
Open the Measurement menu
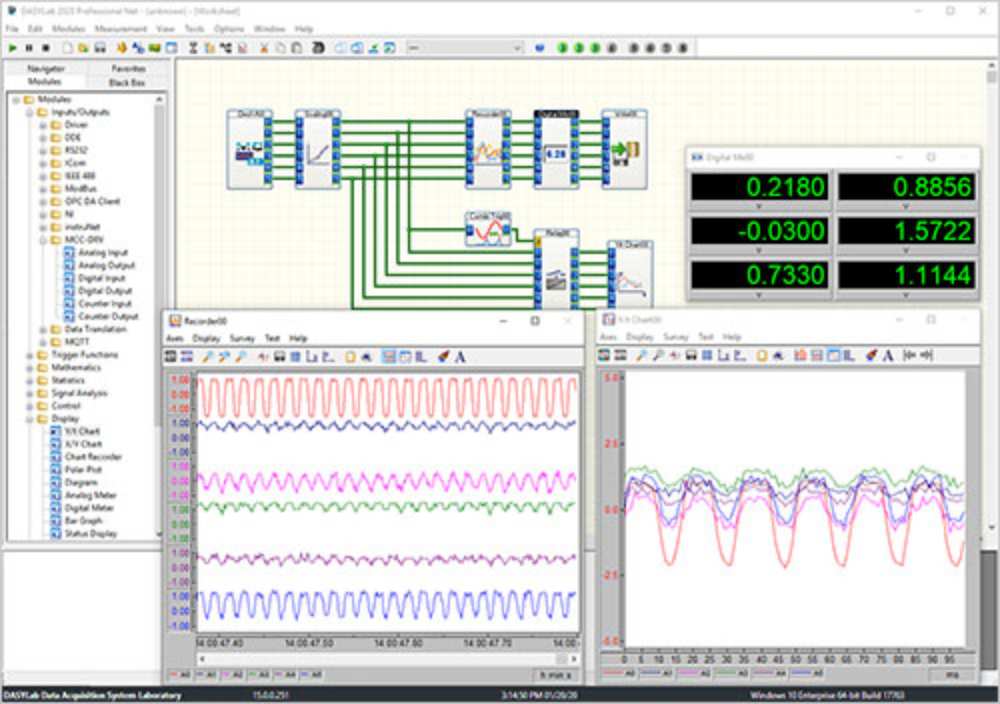(120, 29)
